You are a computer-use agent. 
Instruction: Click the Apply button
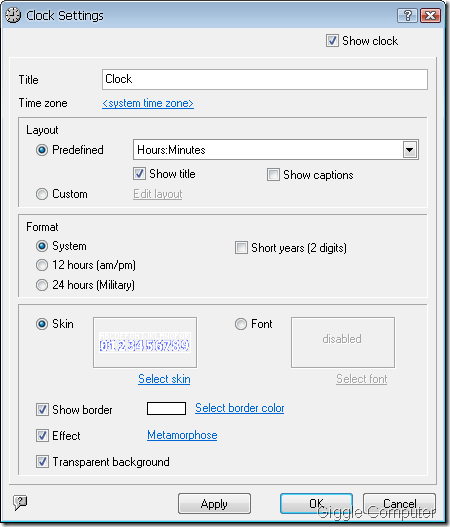point(214,503)
